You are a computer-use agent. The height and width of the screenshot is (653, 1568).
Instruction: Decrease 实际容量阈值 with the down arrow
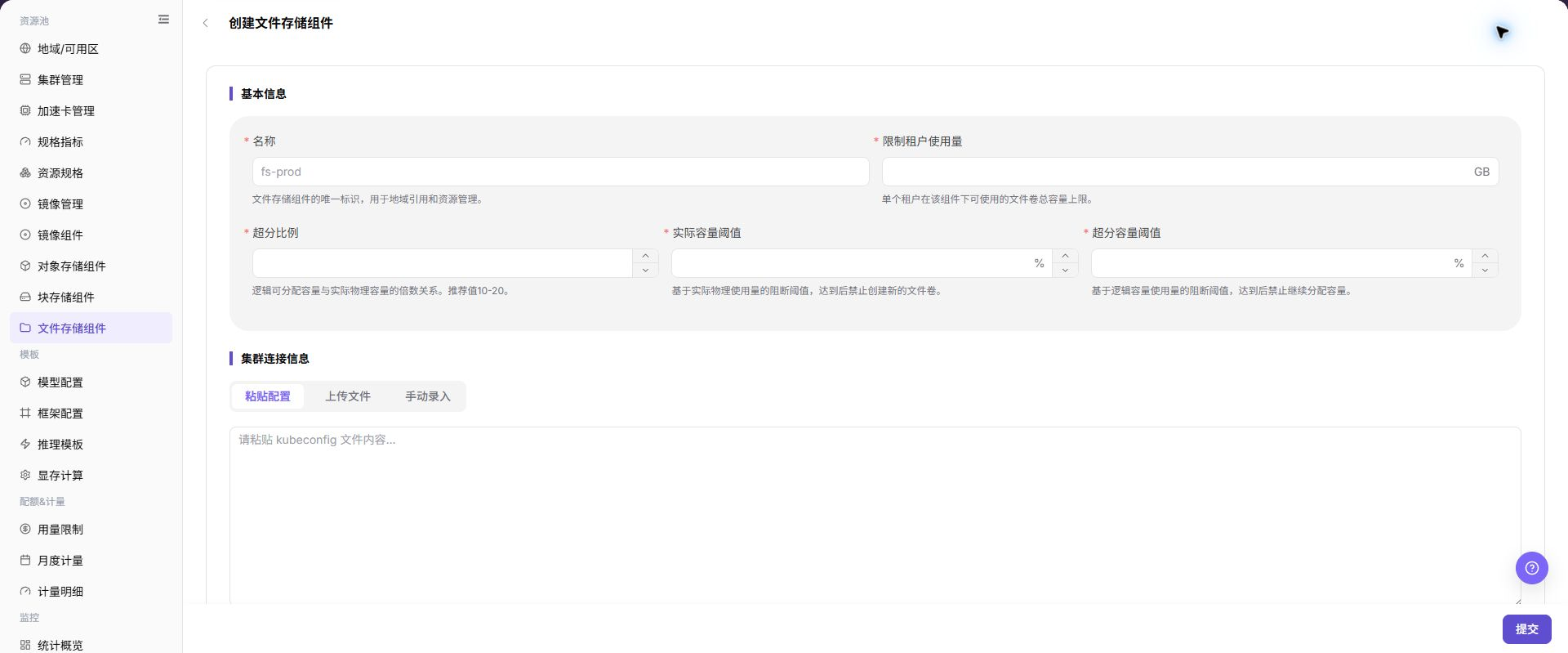pos(1065,271)
